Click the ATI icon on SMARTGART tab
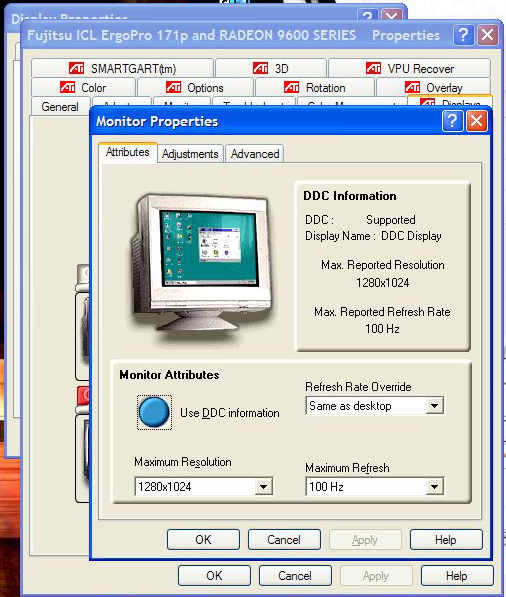 [76, 68]
